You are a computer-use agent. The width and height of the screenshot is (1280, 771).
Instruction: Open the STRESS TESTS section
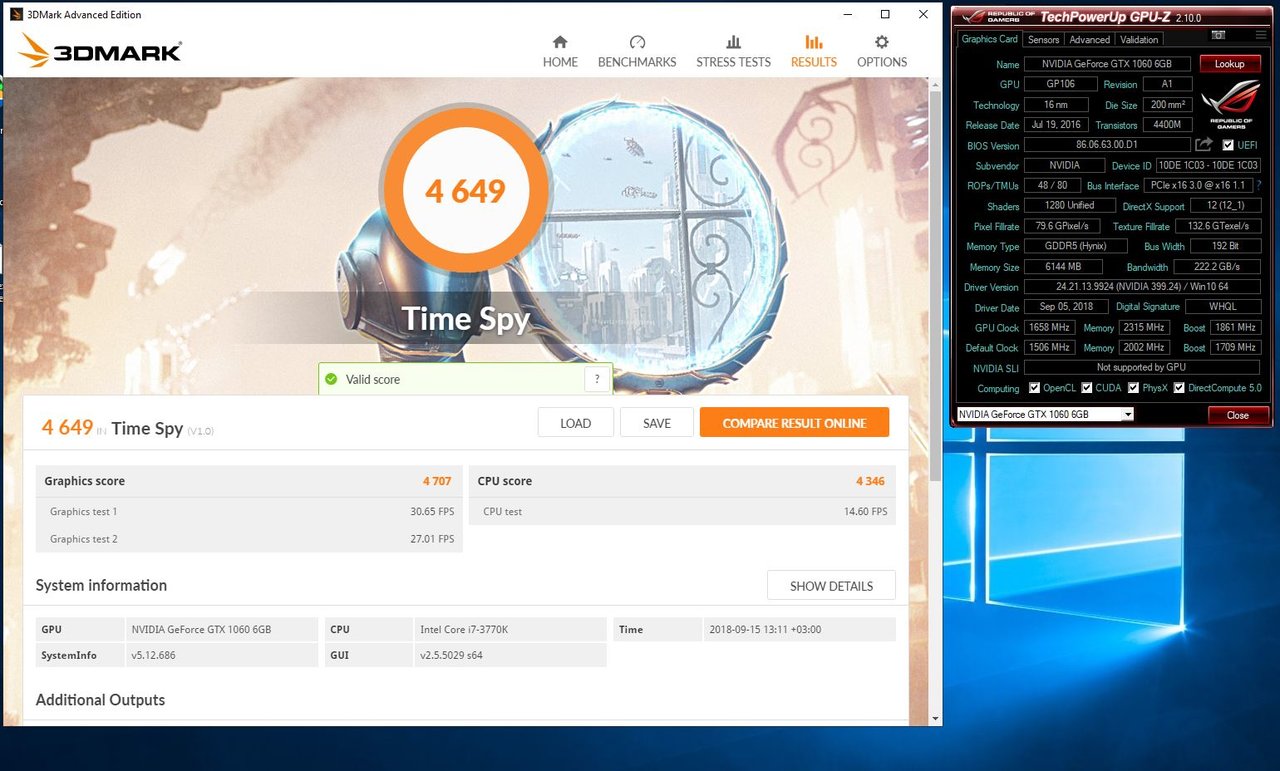click(733, 51)
